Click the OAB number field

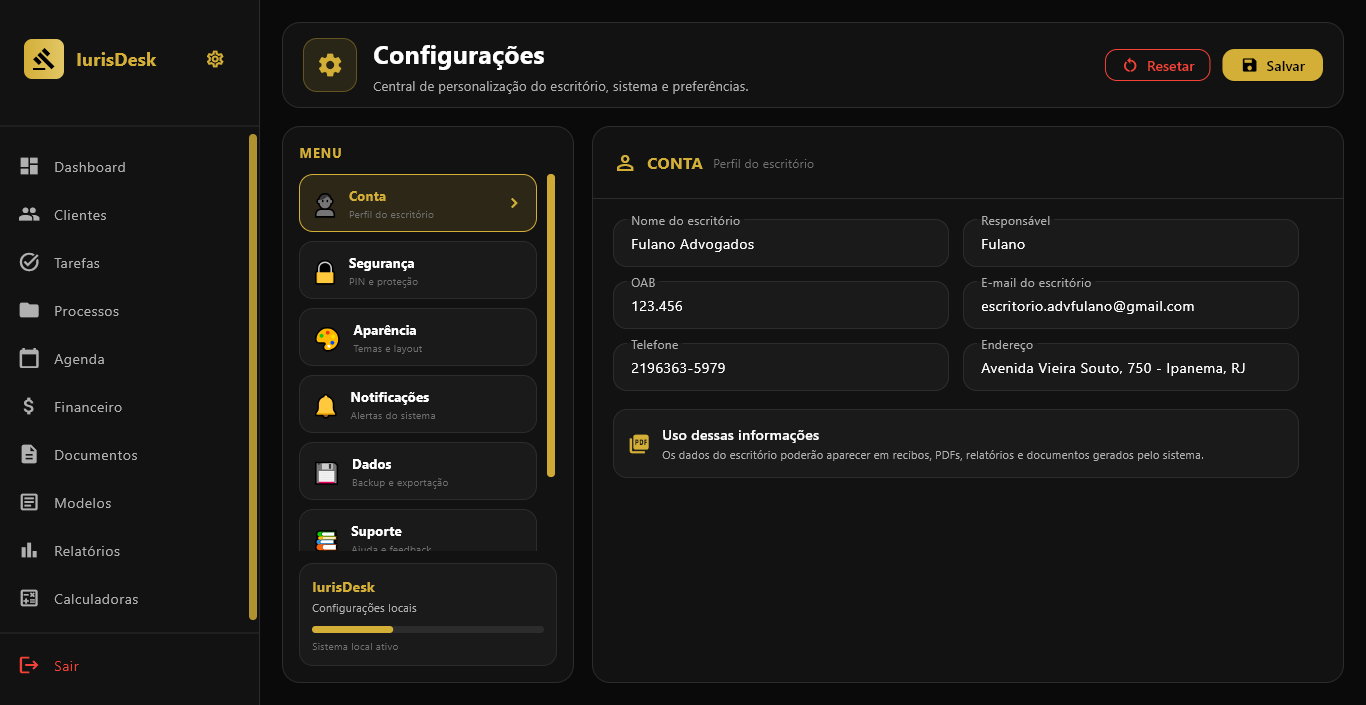coord(781,305)
